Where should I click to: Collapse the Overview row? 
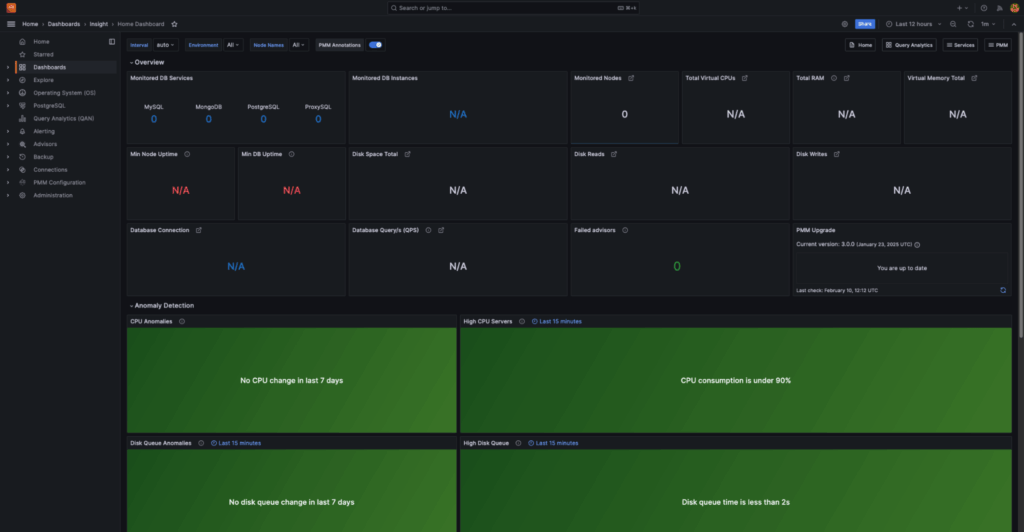click(x=147, y=63)
